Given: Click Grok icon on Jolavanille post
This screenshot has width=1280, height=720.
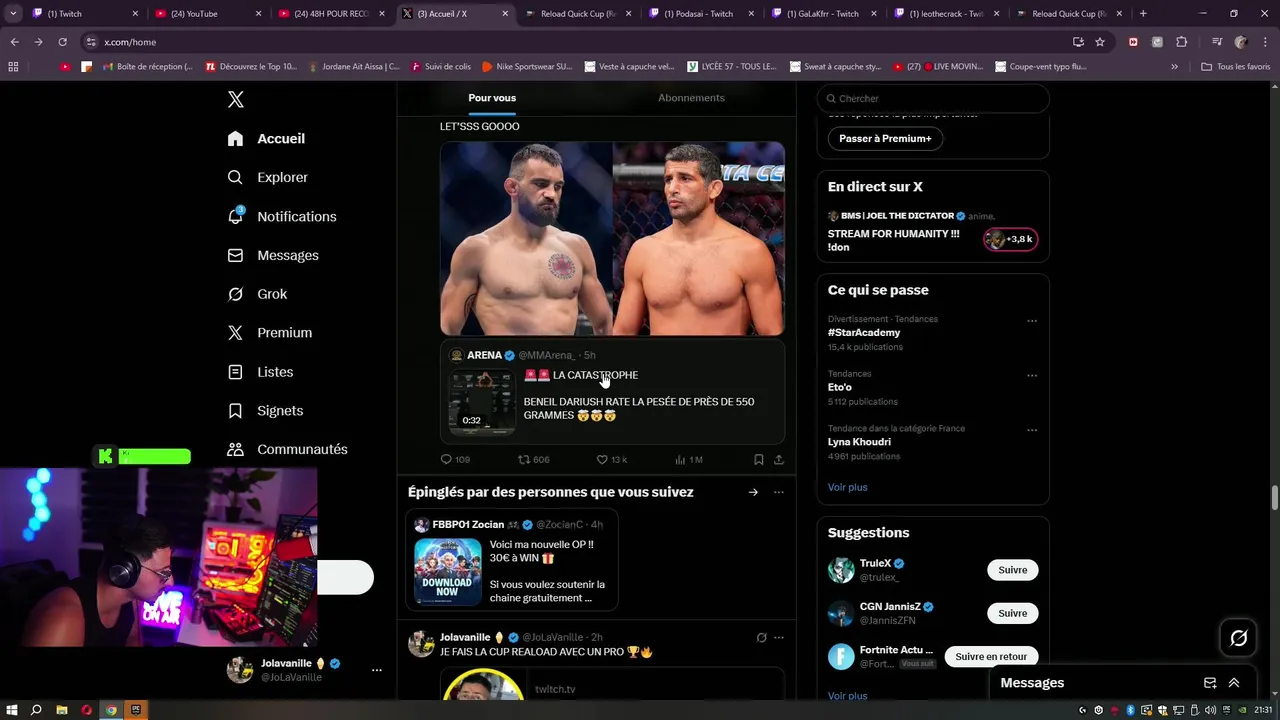Looking at the screenshot, I should click(x=761, y=637).
